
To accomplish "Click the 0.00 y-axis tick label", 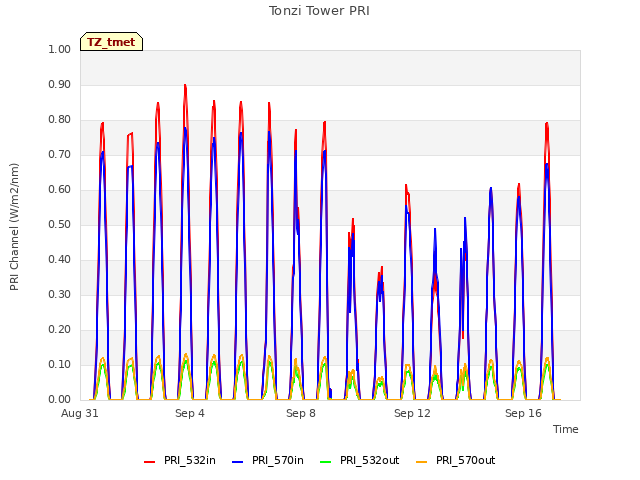I will tap(60, 399).
